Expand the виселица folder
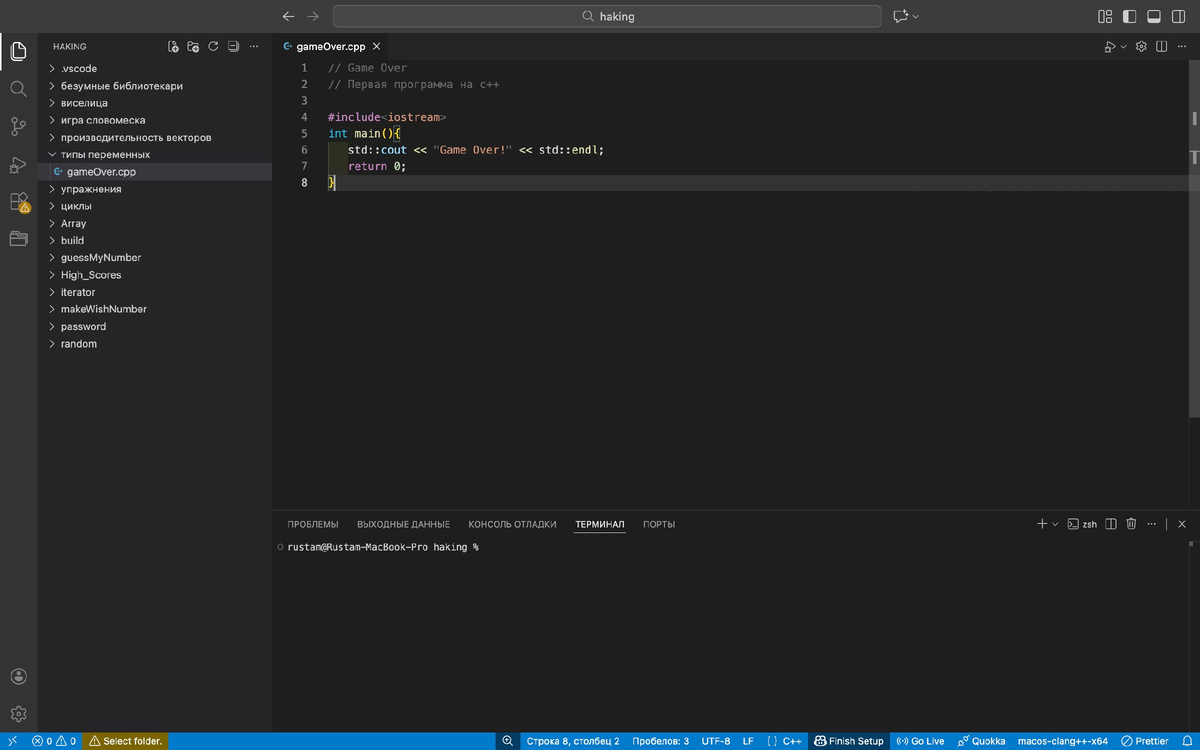 84,103
